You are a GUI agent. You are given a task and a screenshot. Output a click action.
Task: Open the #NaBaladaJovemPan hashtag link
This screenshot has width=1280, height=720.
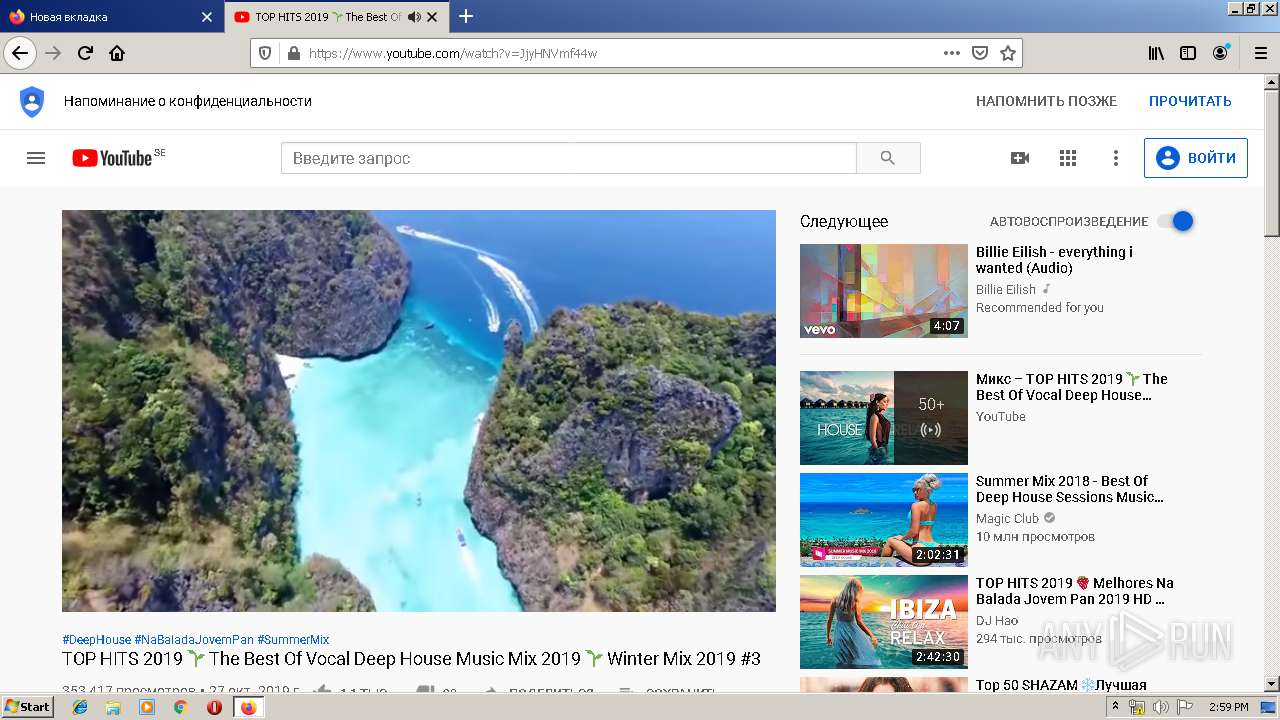(194, 639)
